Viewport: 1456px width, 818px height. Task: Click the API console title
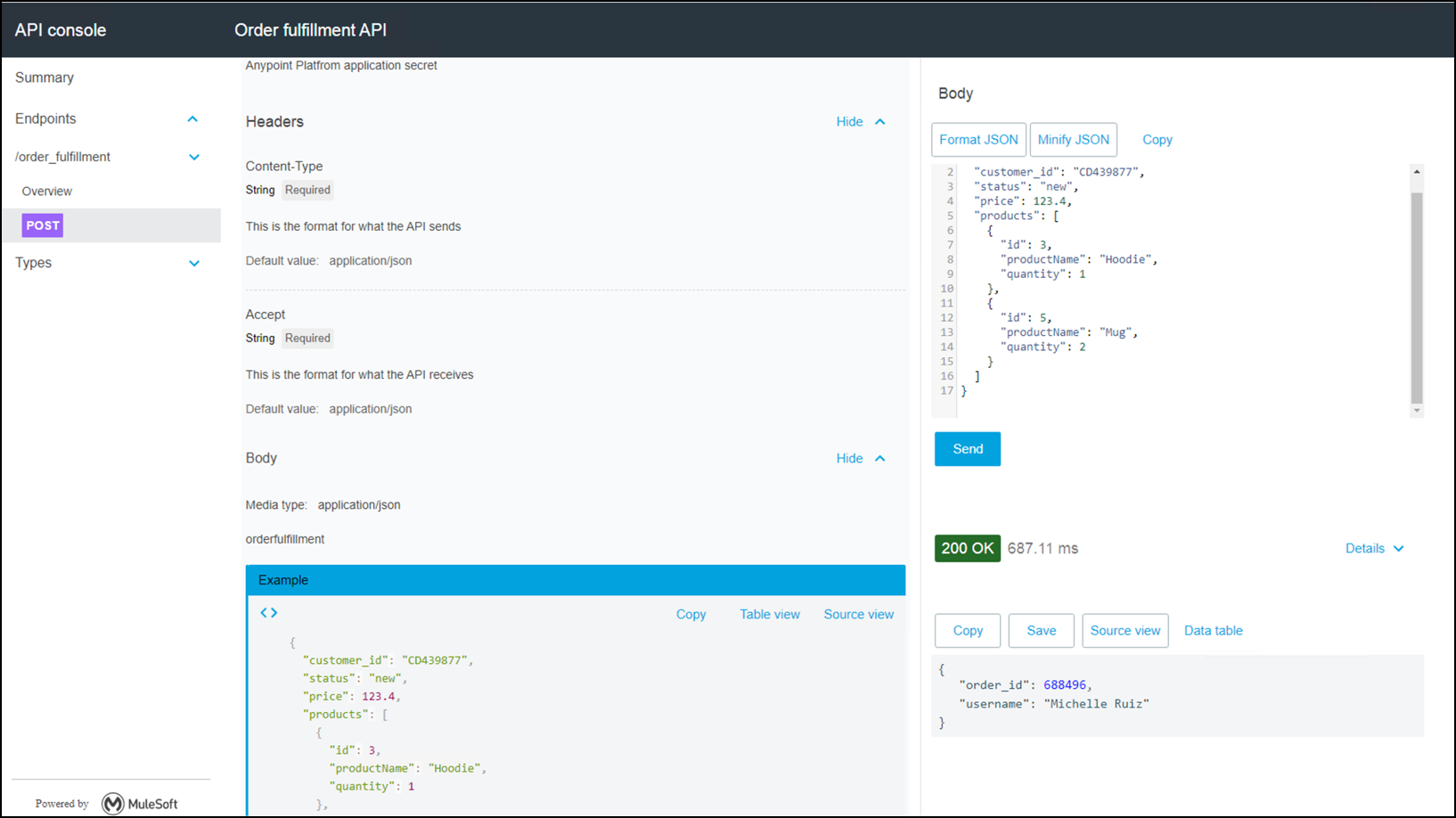click(x=61, y=29)
